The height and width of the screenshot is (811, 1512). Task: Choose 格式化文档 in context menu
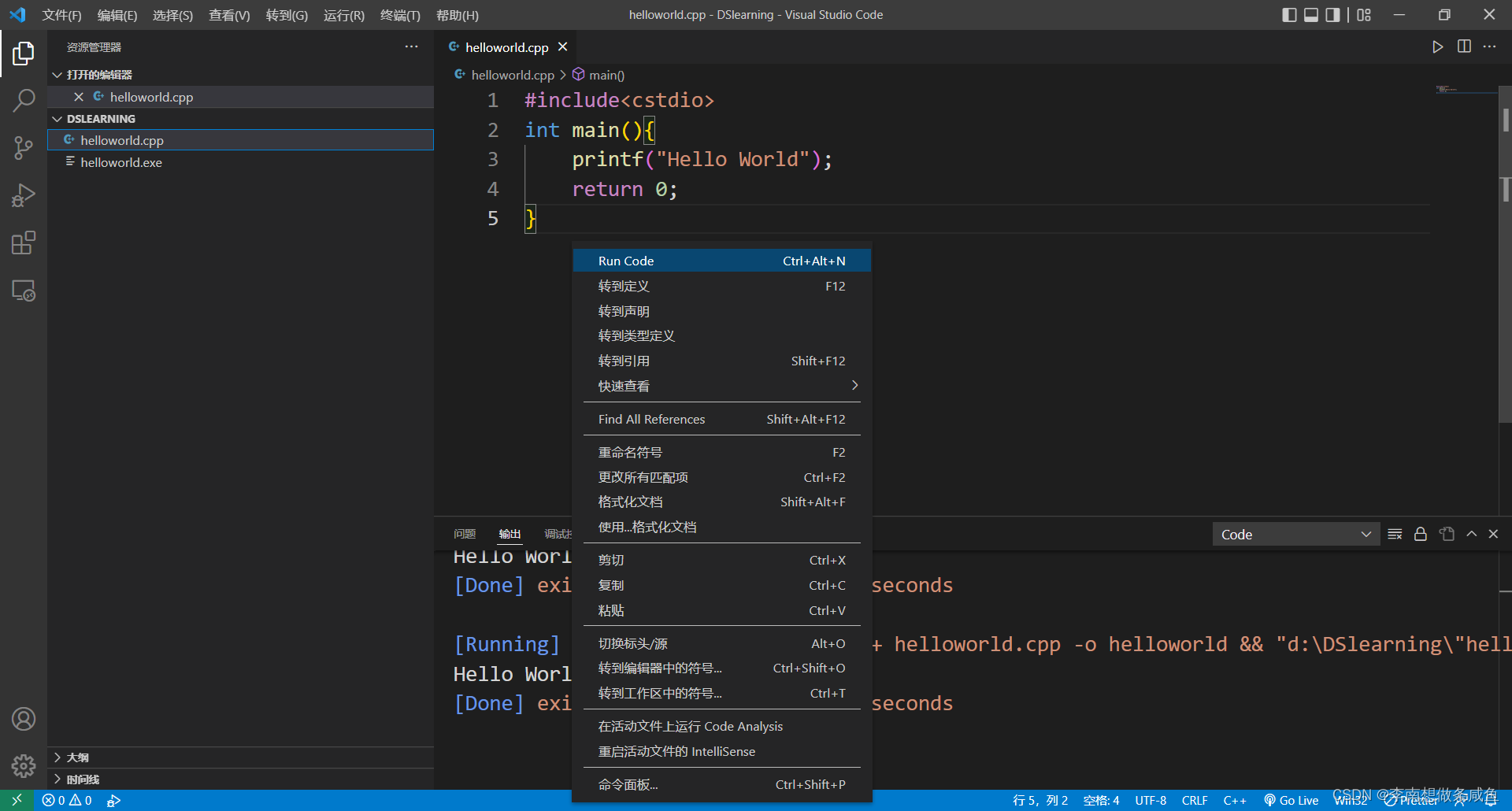[x=721, y=502]
